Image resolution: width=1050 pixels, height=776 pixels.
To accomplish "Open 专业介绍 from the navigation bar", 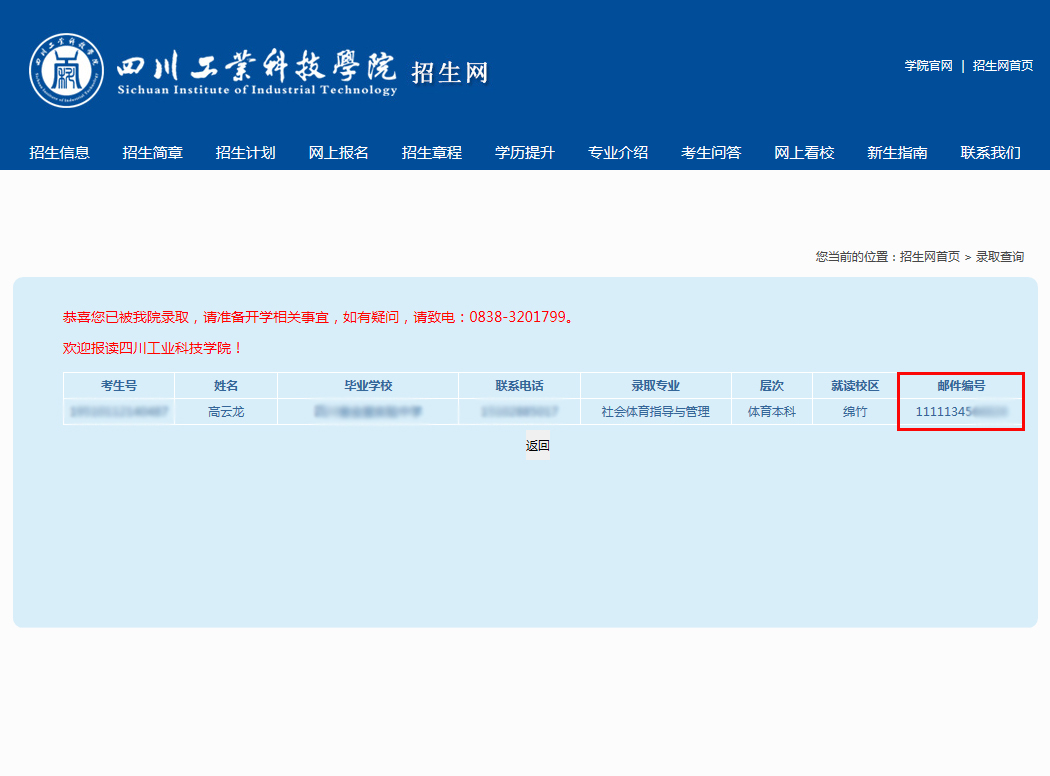I will pyautogui.click(x=618, y=153).
